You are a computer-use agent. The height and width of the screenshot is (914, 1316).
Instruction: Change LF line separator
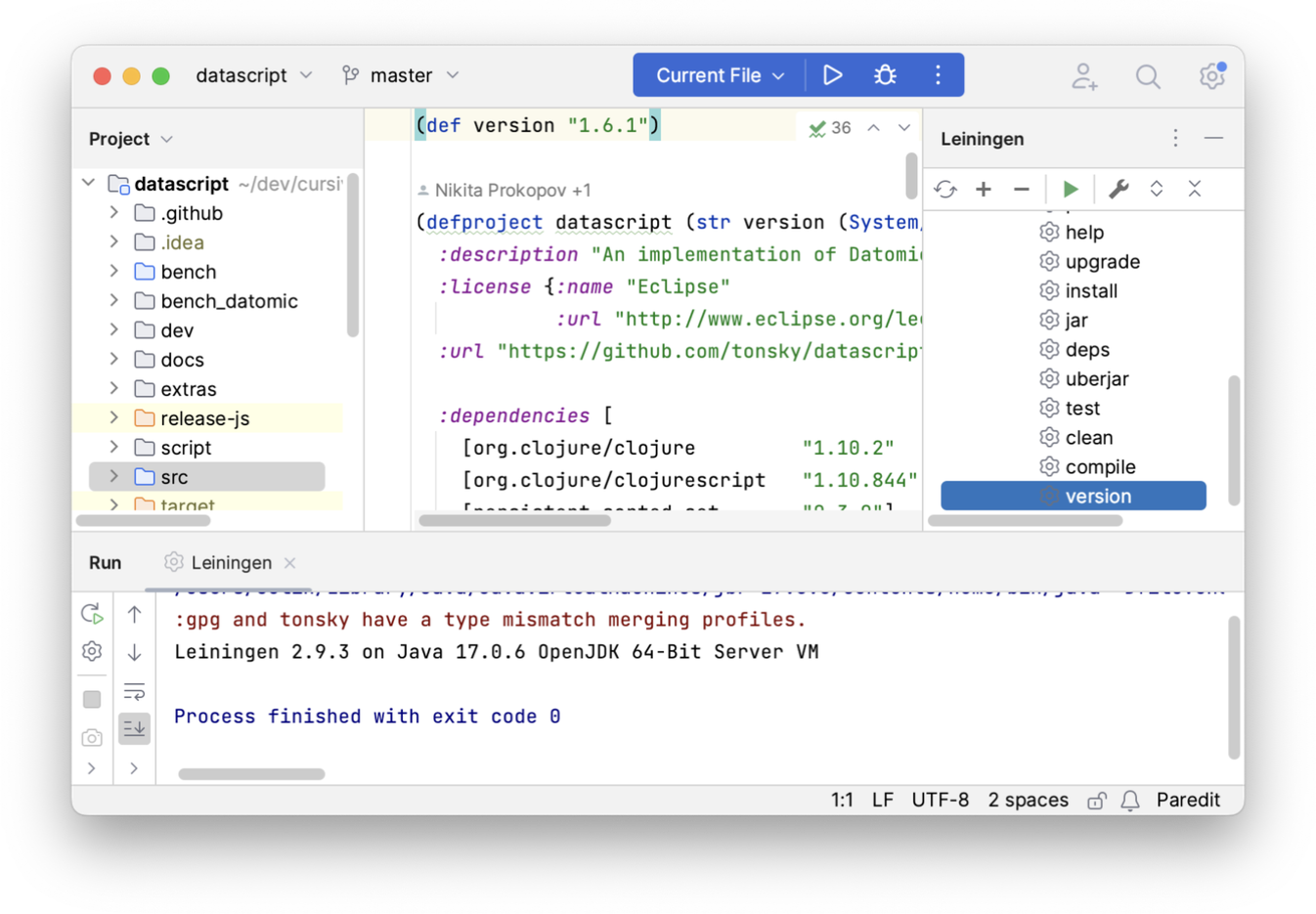pyautogui.click(x=882, y=800)
